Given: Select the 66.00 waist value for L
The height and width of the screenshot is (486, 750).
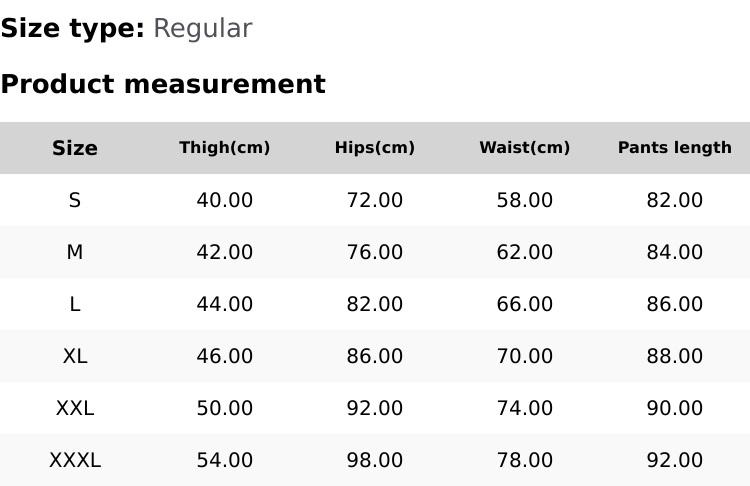Looking at the screenshot, I should click(x=525, y=304).
